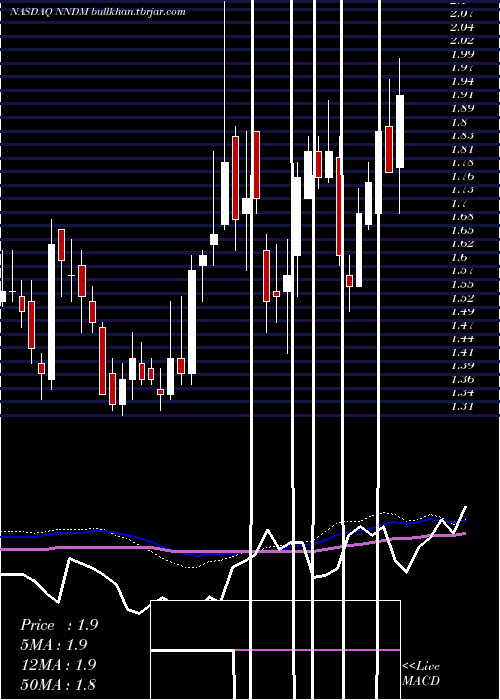Pick the 1.52 price axis value

[x=462, y=298]
